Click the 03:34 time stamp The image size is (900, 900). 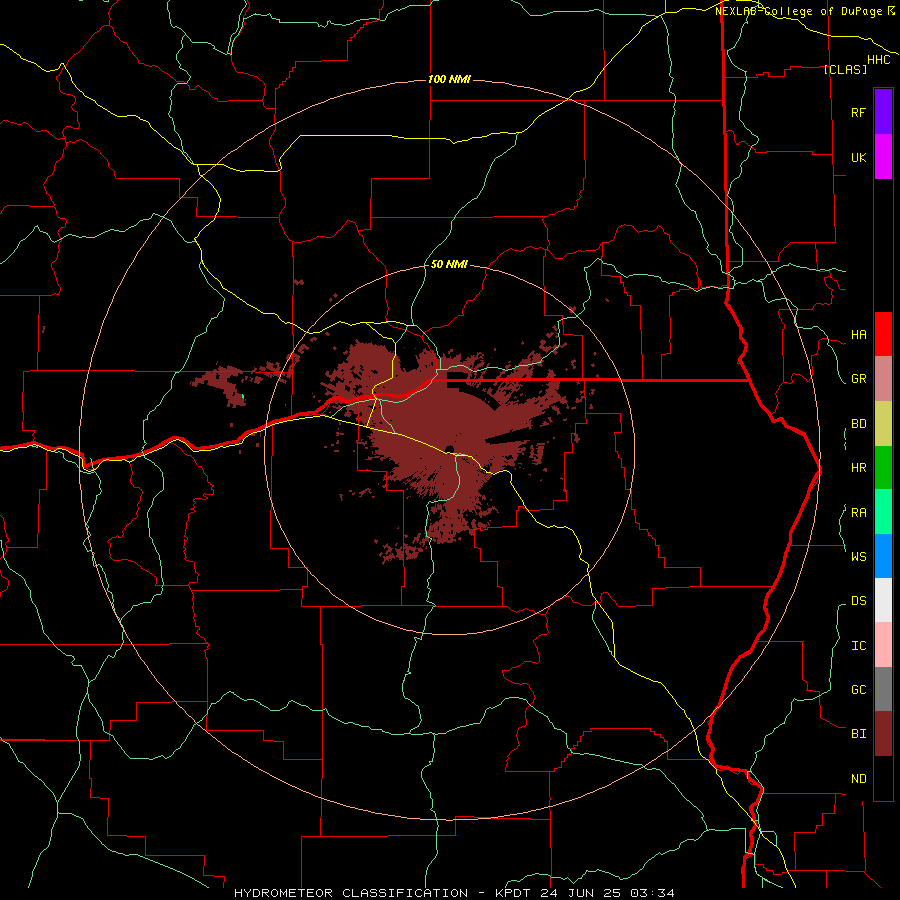tap(653, 893)
